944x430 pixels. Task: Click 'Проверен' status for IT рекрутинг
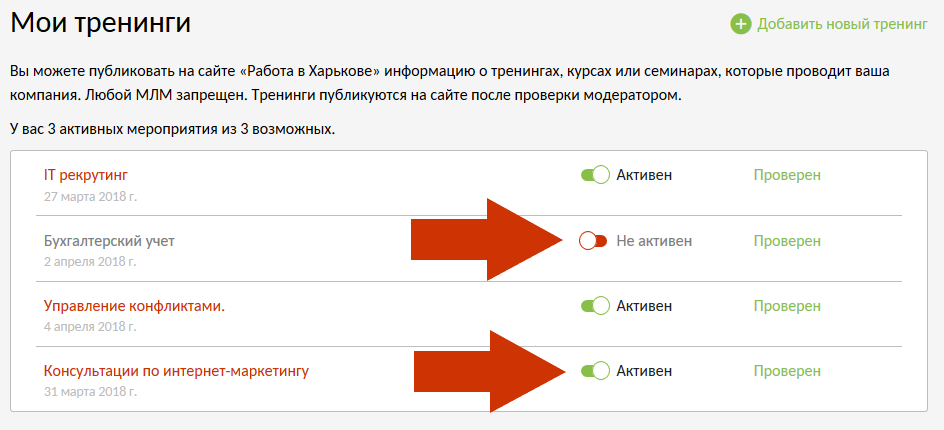pos(787,175)
